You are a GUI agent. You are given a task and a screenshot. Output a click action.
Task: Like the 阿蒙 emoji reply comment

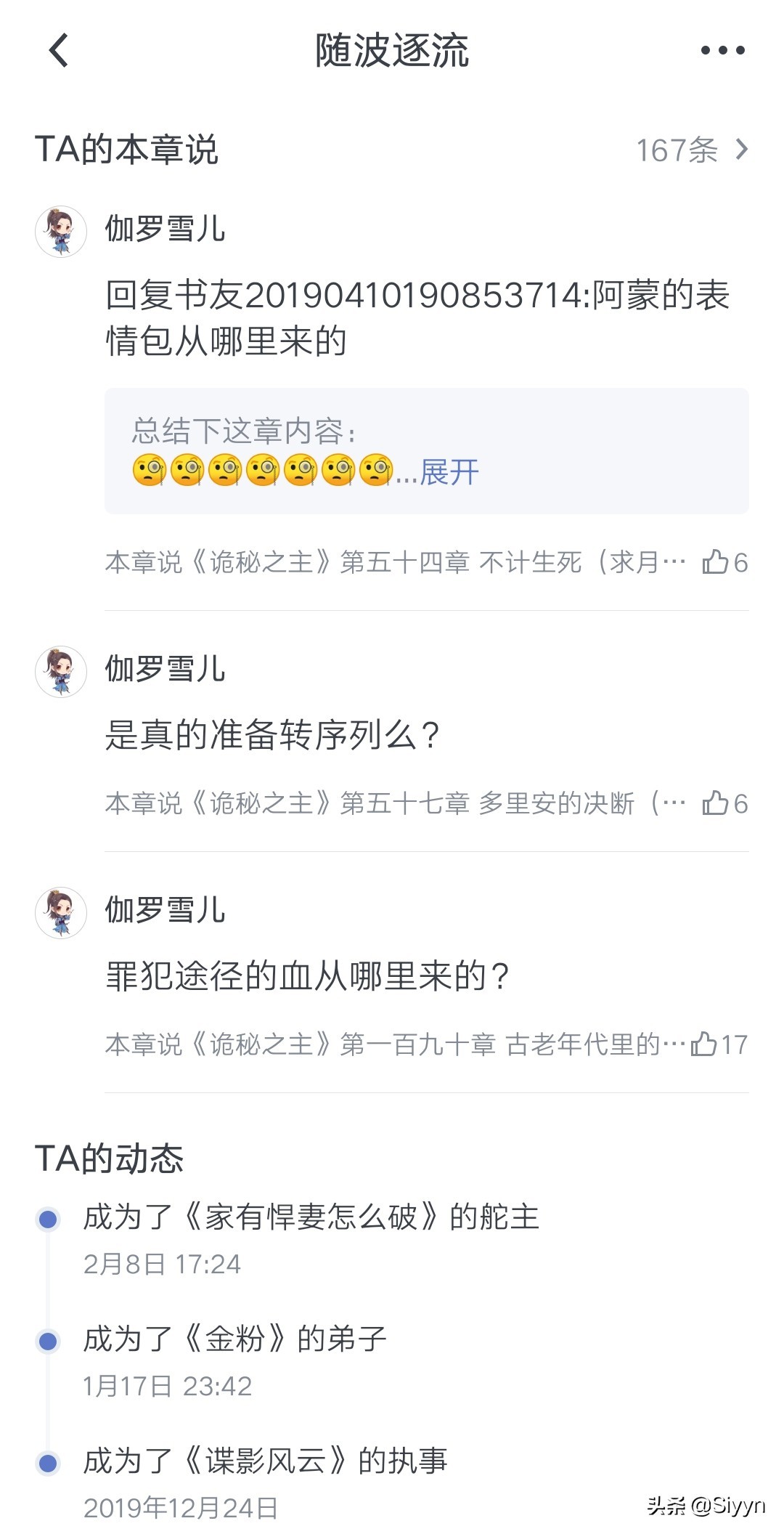pyautogui.click(x=724, y=562)
